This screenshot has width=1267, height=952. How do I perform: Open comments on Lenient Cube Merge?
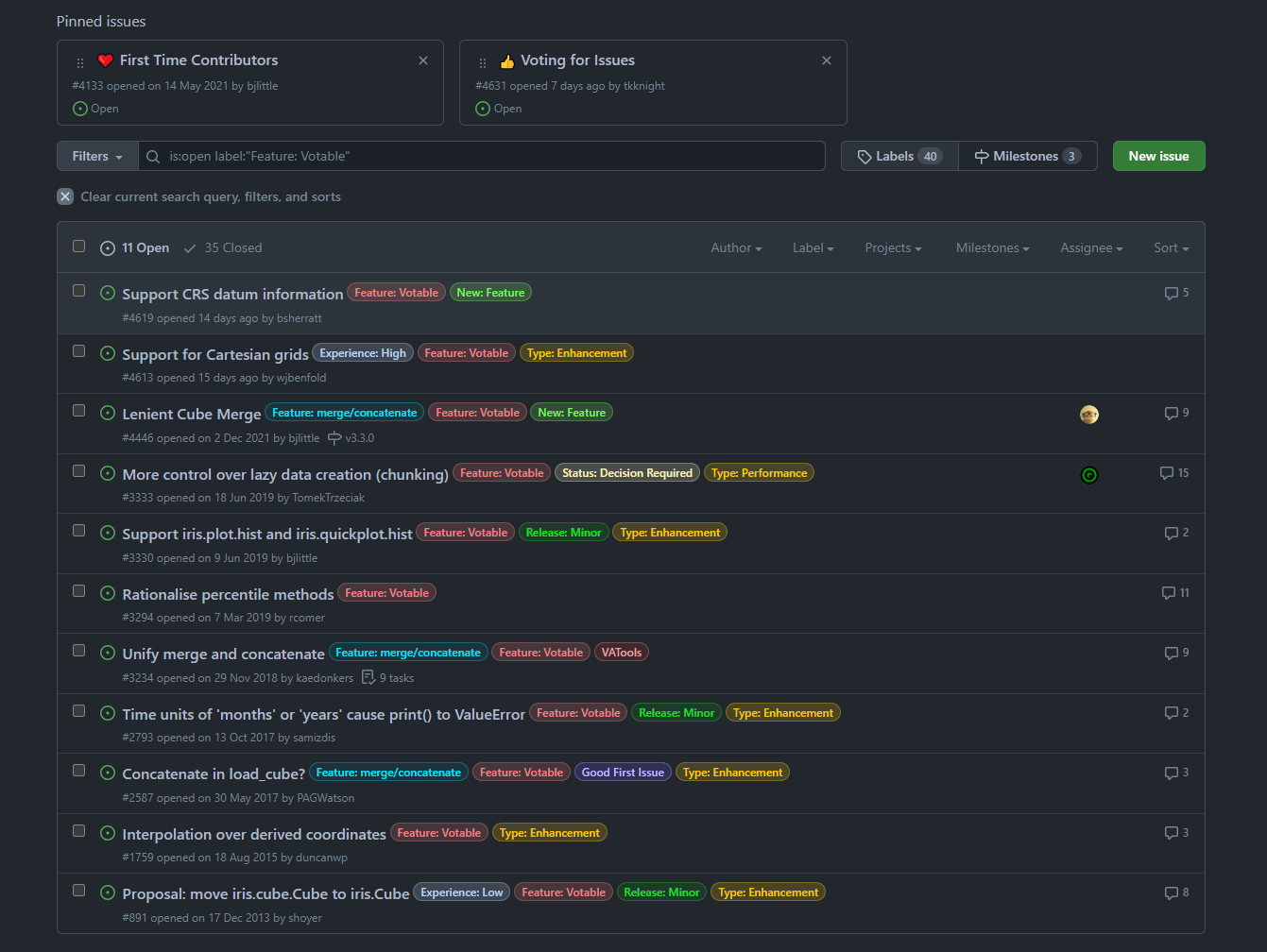[x=1176, y=413]
